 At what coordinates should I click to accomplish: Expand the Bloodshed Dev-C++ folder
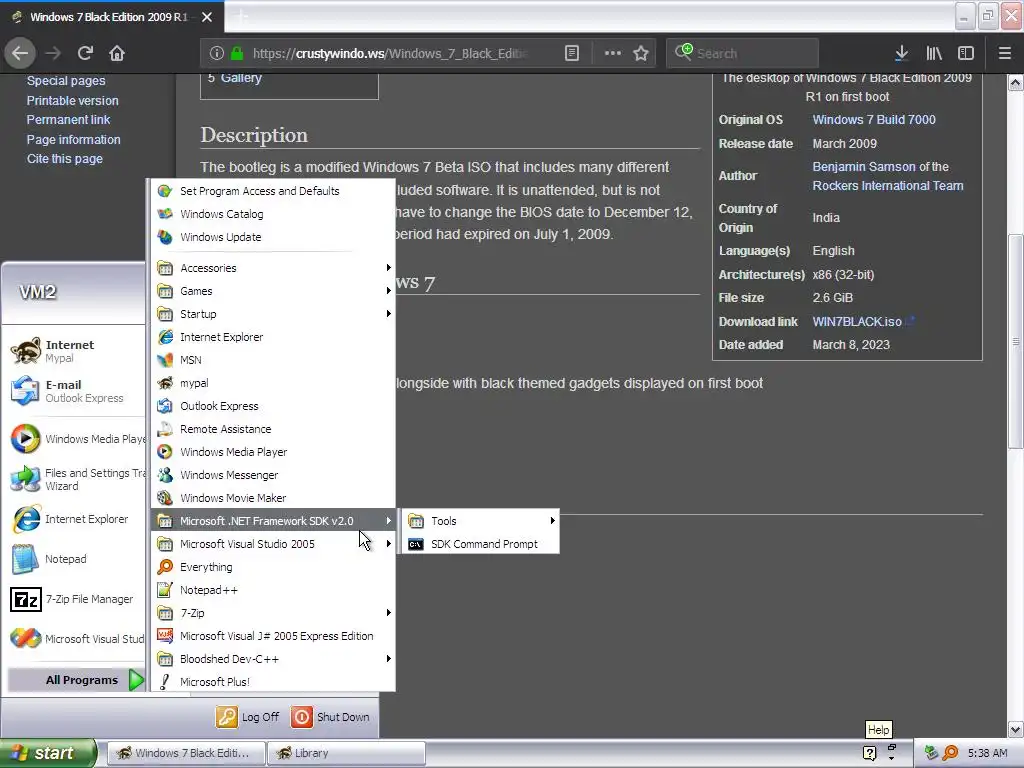[x=272, y=659]
